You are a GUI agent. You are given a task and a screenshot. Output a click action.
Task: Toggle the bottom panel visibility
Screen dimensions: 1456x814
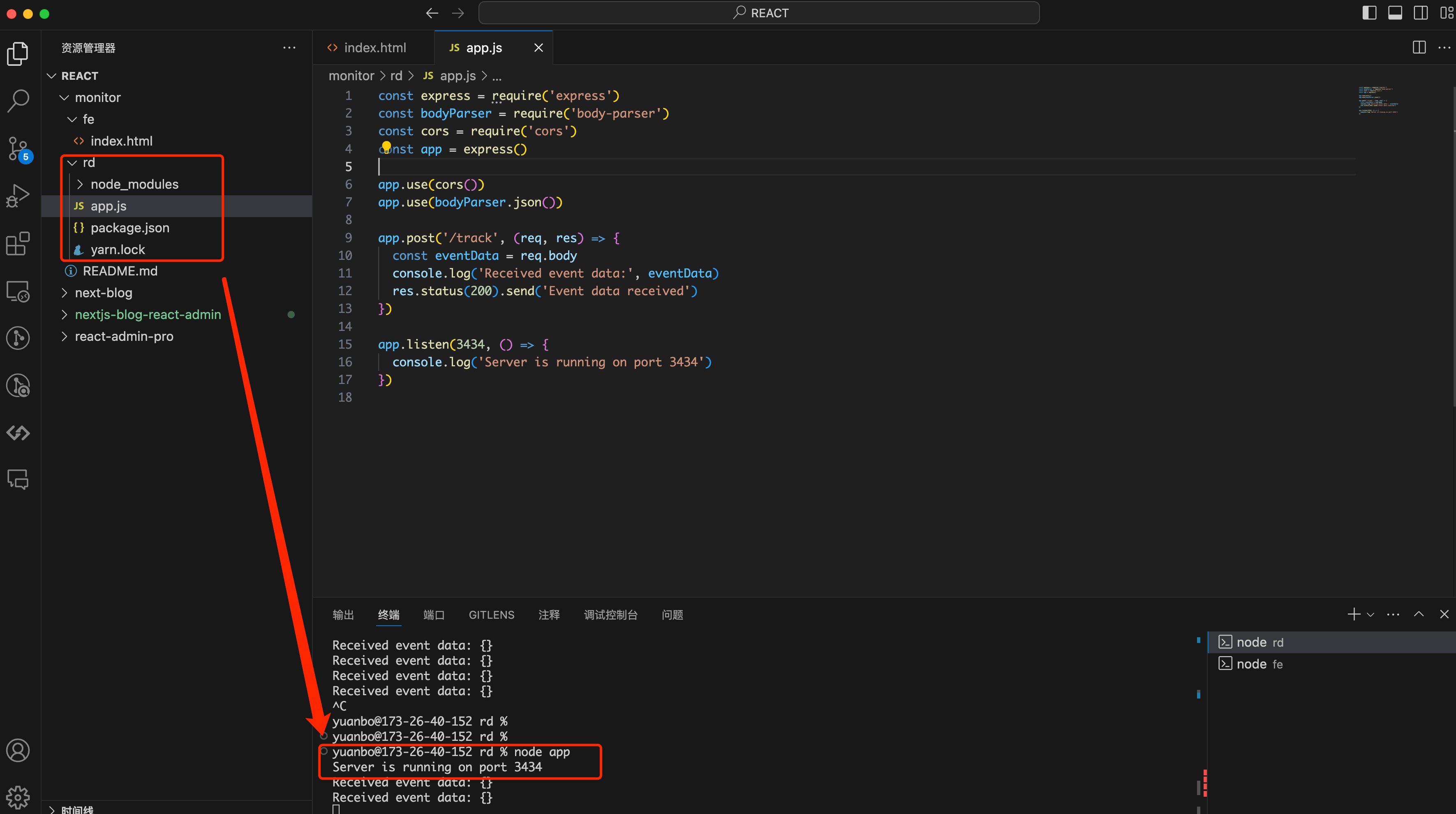click(1395, 12)
